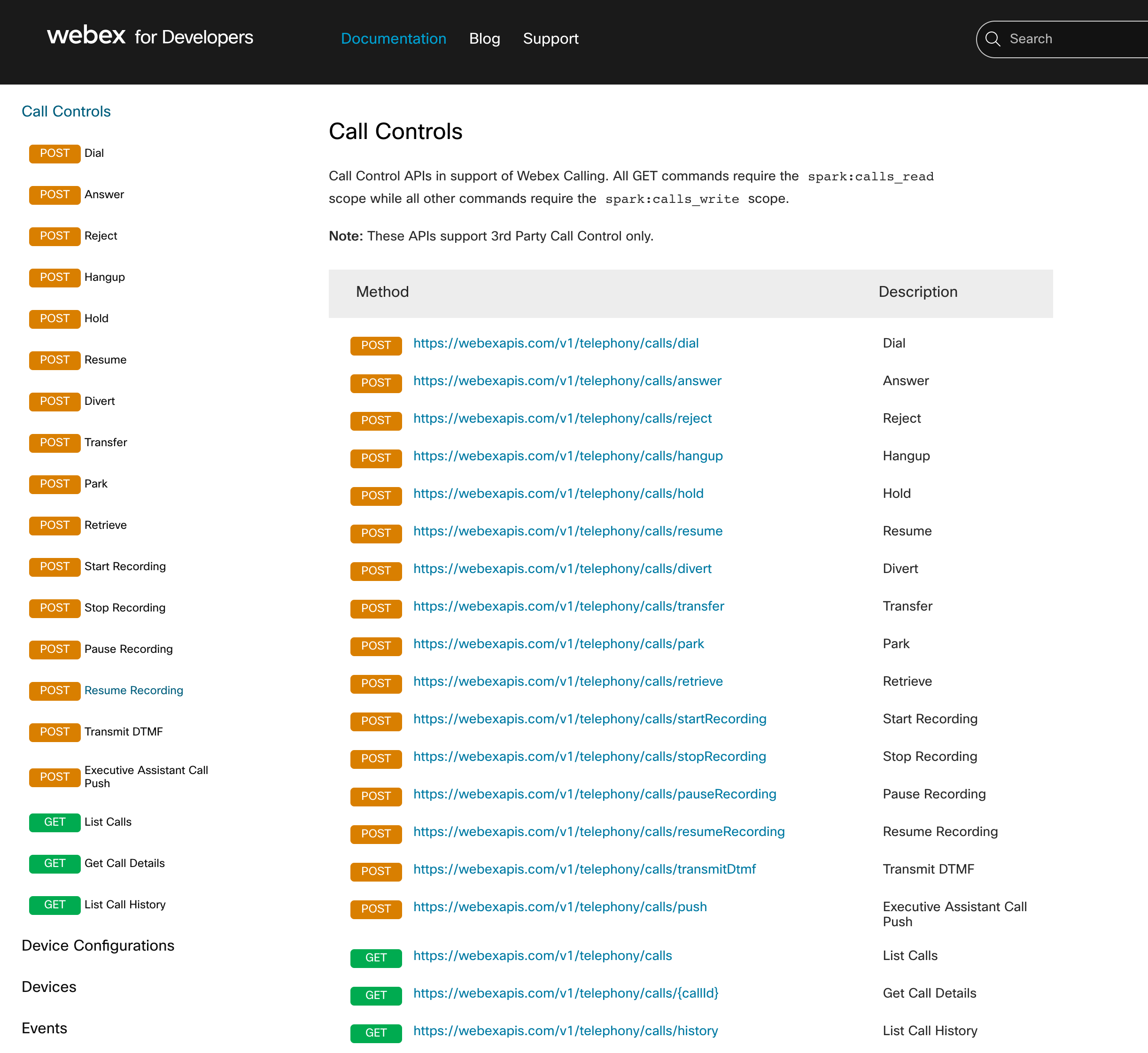Open the telephony/calls/transfer endpoint link
Image resolution: width=1148 pixels, height=1053 pixels.
coord(568,606)
